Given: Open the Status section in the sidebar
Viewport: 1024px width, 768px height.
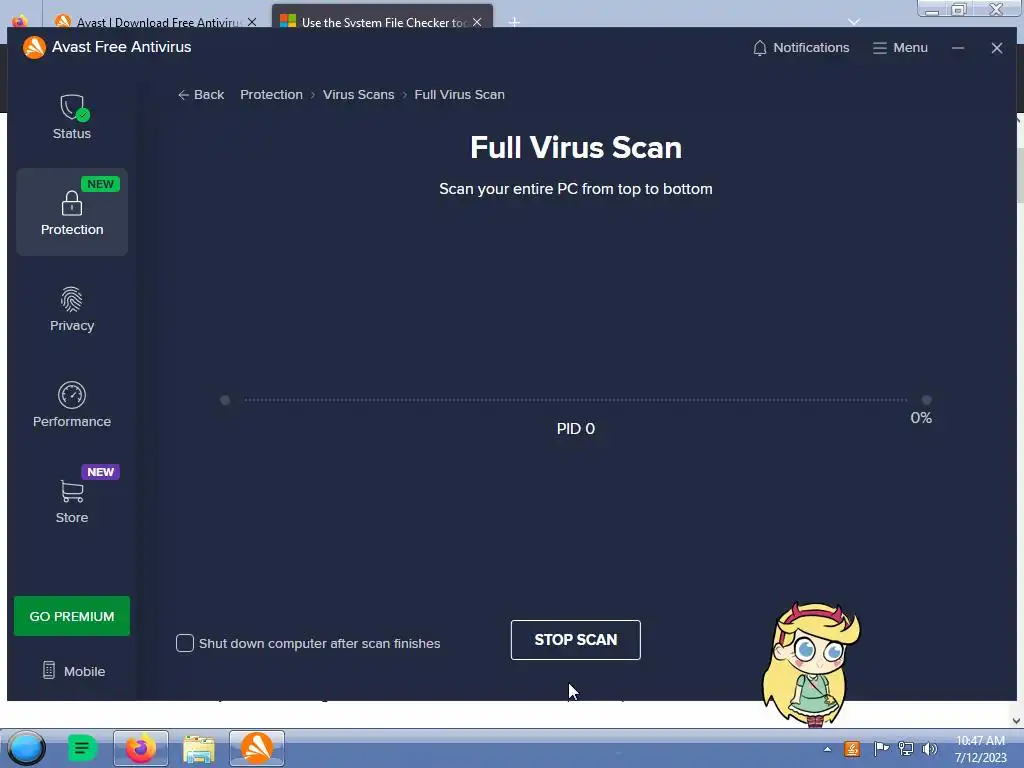Looking at the screenshot, I should click(72, 117).
